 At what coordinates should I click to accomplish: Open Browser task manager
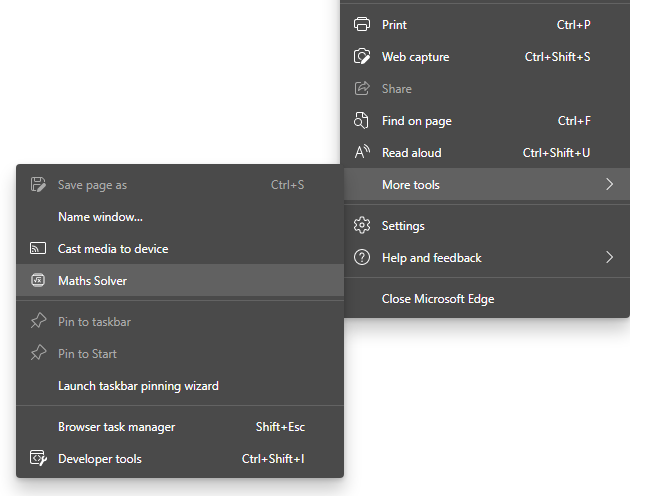pos(116,427)
